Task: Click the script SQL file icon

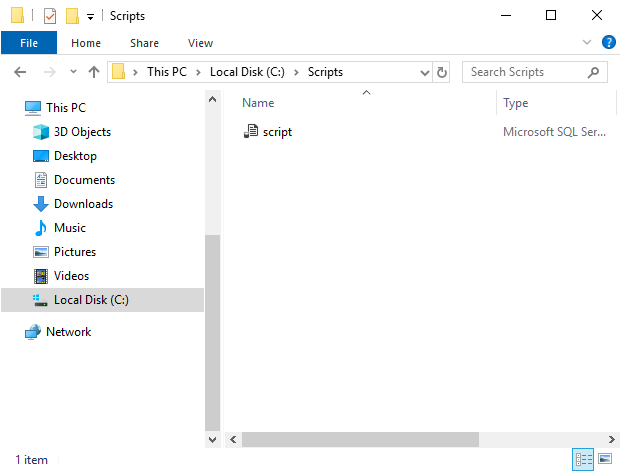Action: (251, 131)
